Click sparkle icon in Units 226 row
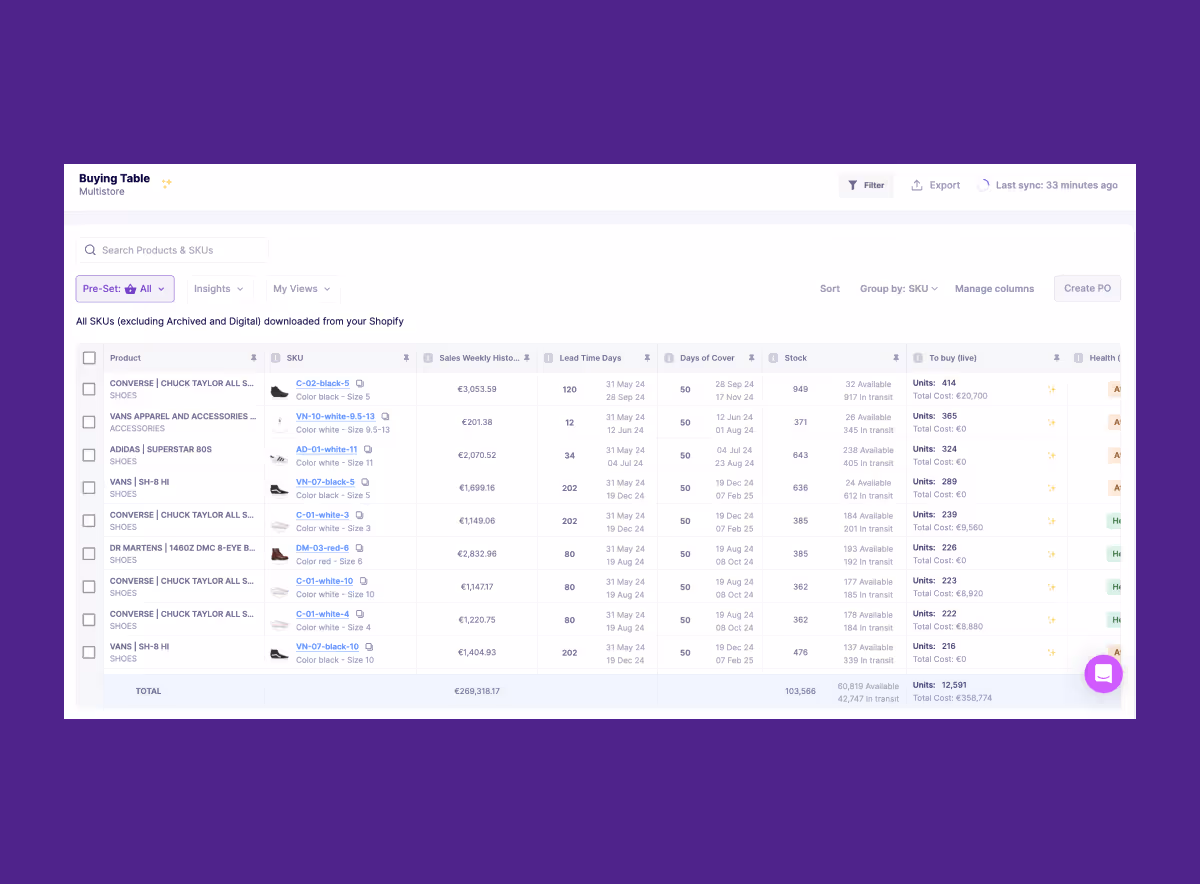1200x884 pixels. (x=1051, y=554)
